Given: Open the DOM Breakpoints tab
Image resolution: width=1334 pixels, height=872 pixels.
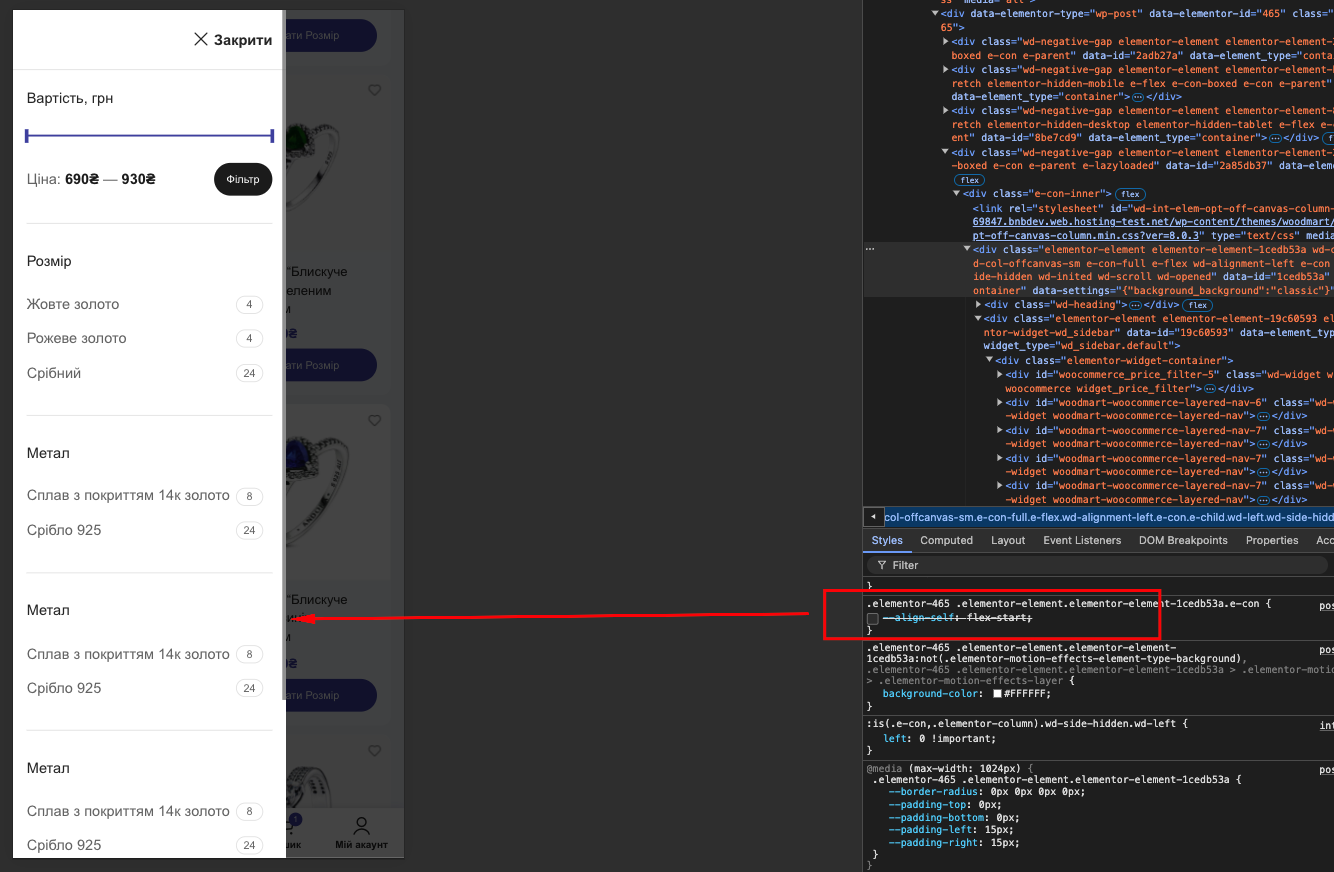Looking at the screenshot, I should pyautogui.click(x=1183, y=540).
